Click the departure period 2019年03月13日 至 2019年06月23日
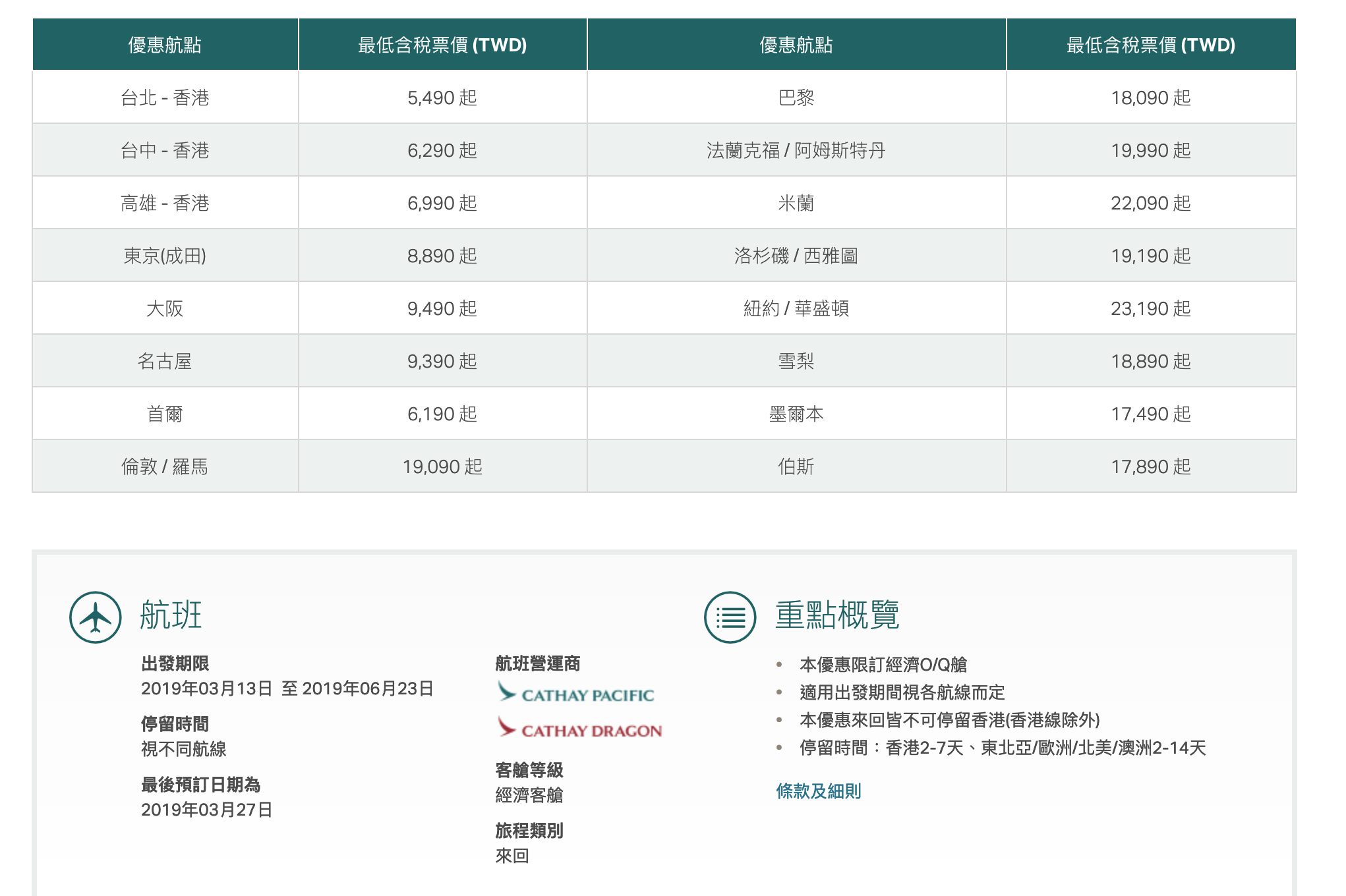 [287, 688]
